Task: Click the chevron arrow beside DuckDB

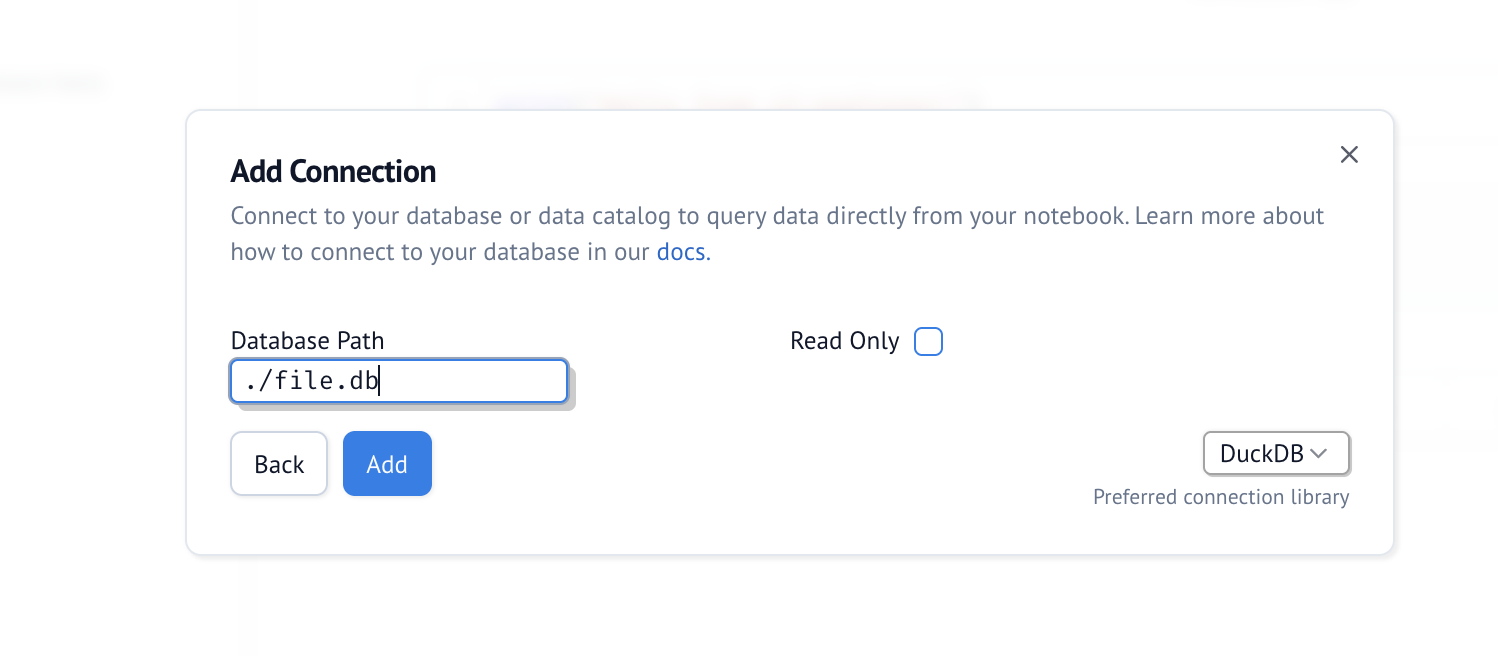Action: click(x=1318, y=454)
